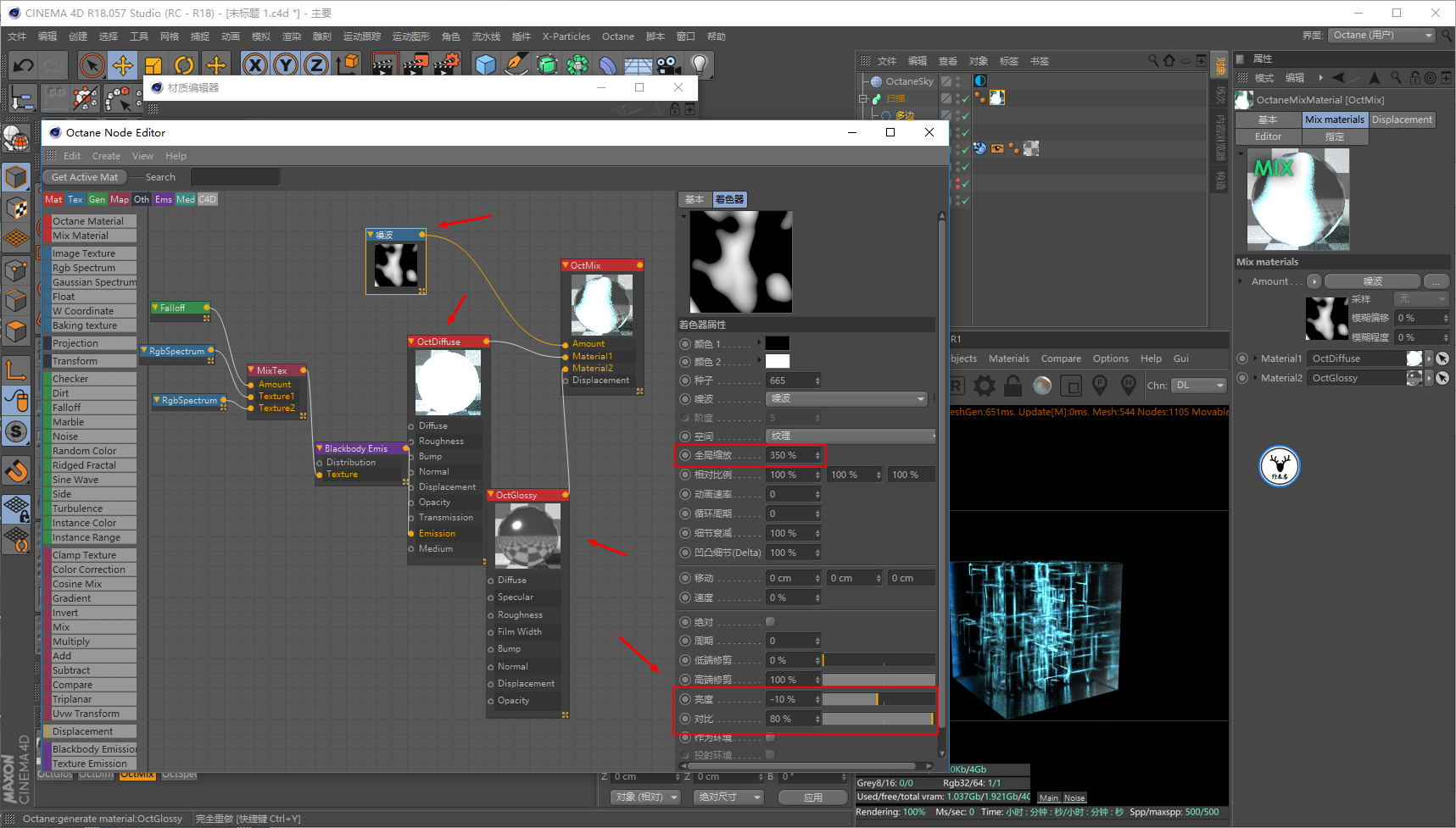The width and height of the screenshot is (1456, 828).
Task: Open the interface layout Octane dropdown
Action: (1381, 36)
